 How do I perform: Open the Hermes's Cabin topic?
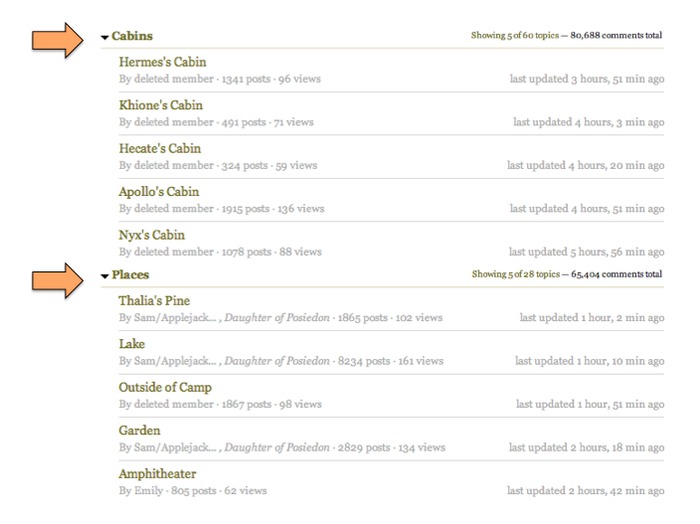[162, 62]
